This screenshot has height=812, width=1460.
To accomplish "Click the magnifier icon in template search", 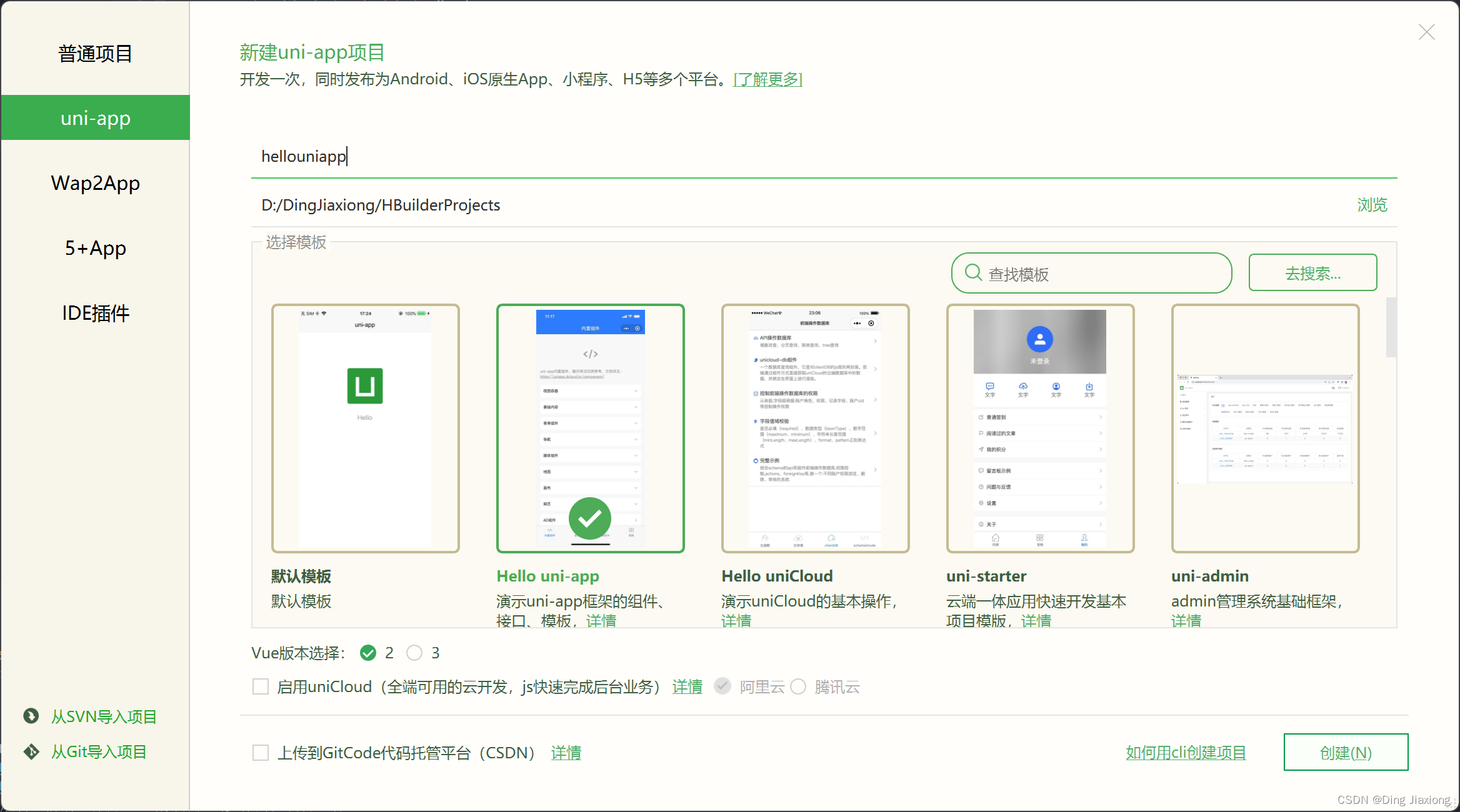I will [973, 272].
